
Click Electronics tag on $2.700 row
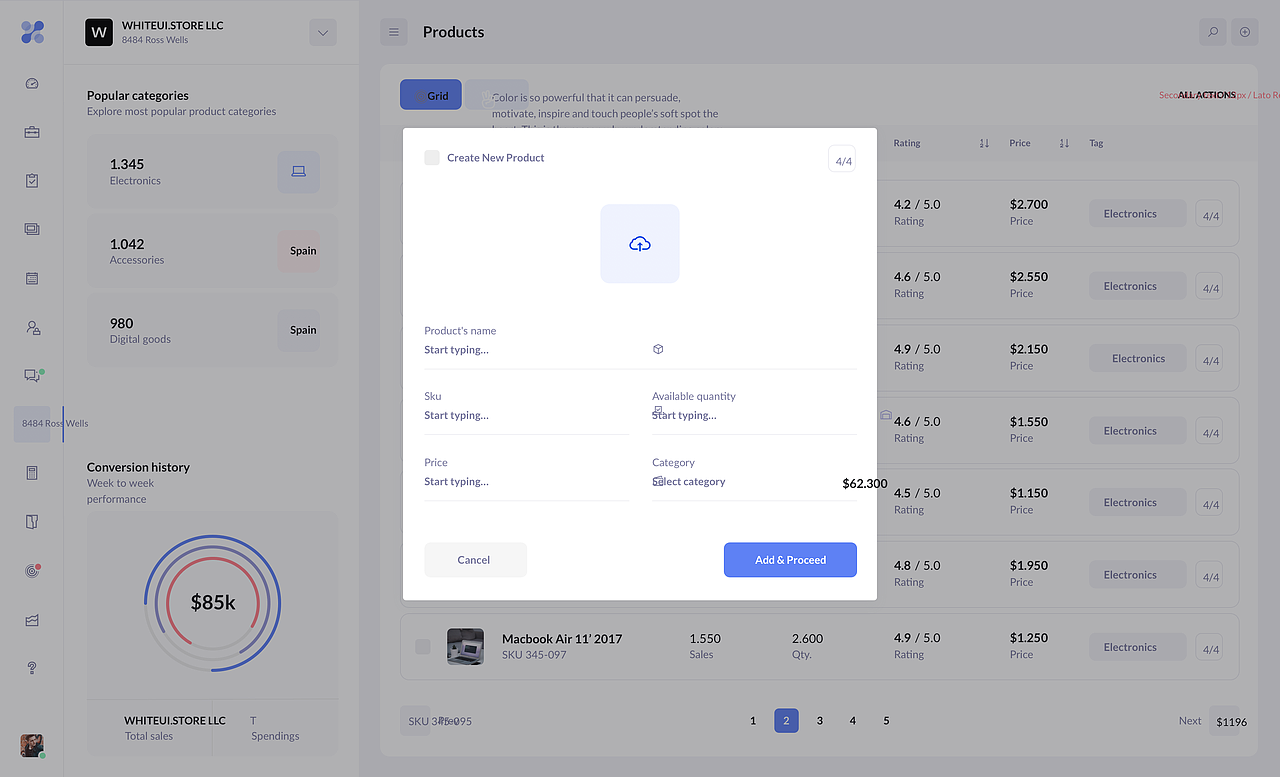coord(1138,214)
